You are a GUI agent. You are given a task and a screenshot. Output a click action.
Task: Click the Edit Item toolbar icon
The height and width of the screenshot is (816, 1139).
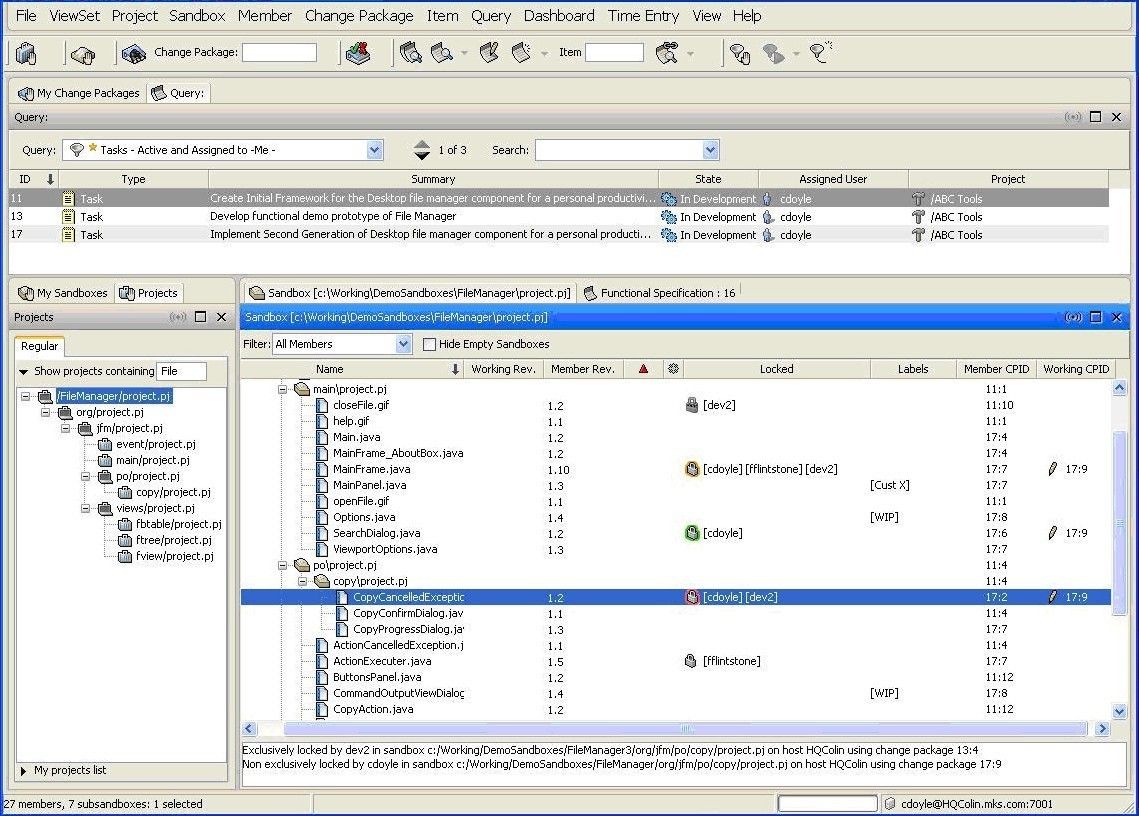tap(489, 53)
